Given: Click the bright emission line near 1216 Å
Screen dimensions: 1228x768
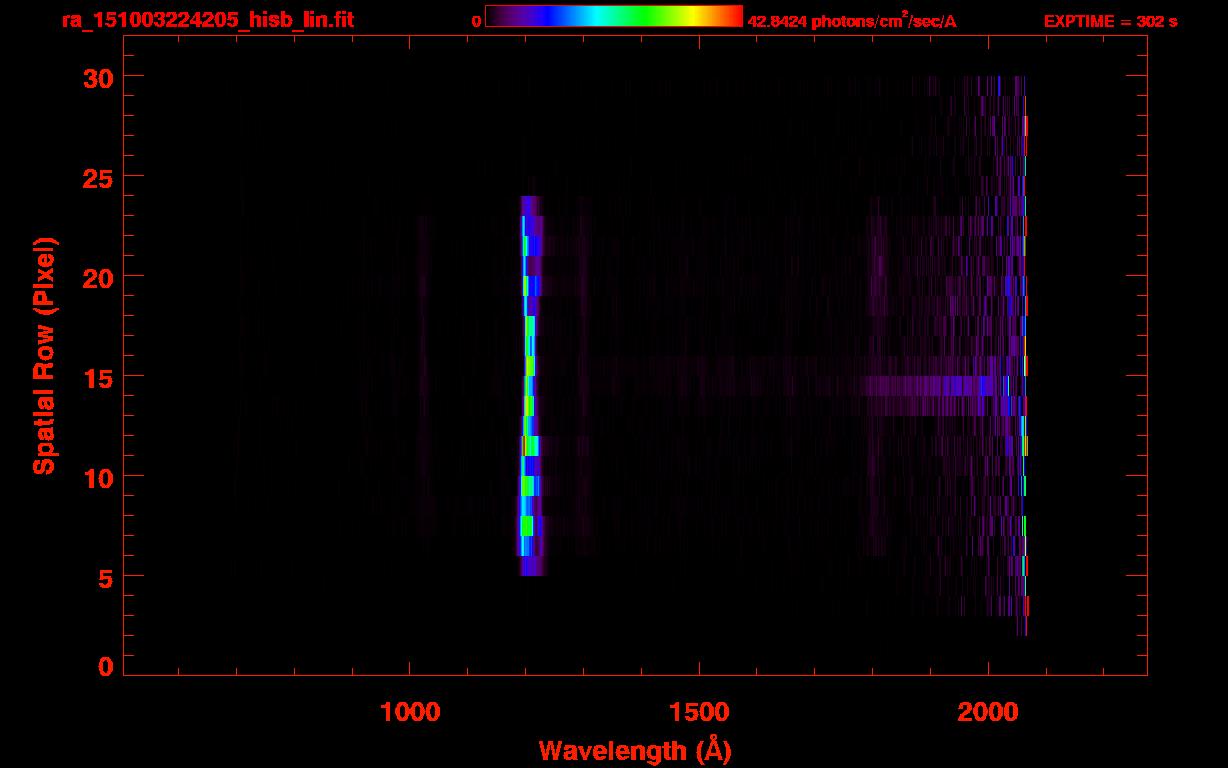Looking at the screenshot, I should pyautogui.click(x=530, y=386).
